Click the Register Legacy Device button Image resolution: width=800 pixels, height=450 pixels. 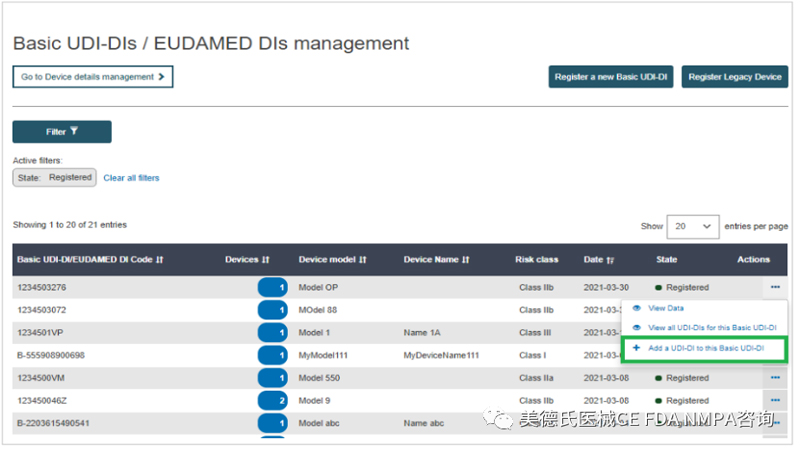[x=735, y=77]
